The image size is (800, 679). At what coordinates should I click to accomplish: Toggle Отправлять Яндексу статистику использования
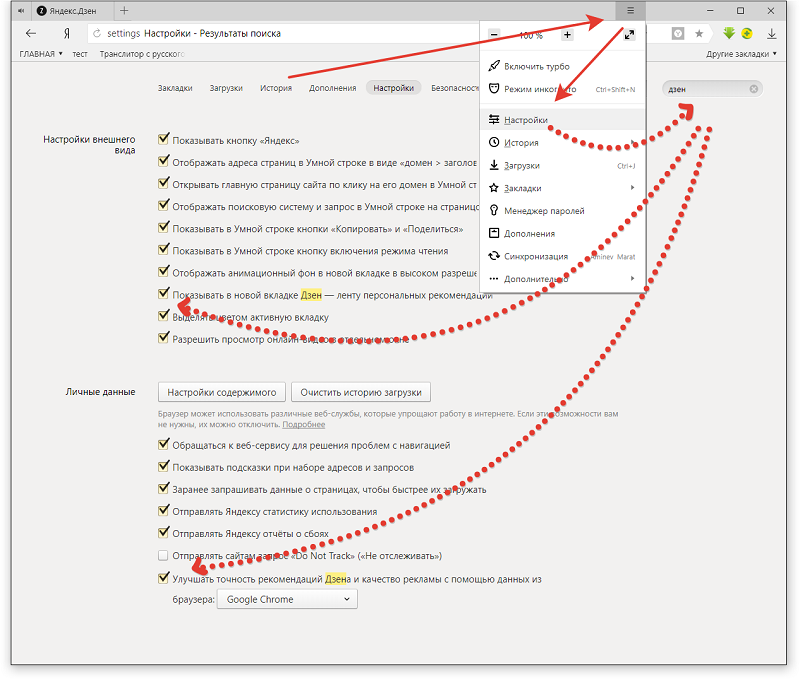click(x=163, y=510)
